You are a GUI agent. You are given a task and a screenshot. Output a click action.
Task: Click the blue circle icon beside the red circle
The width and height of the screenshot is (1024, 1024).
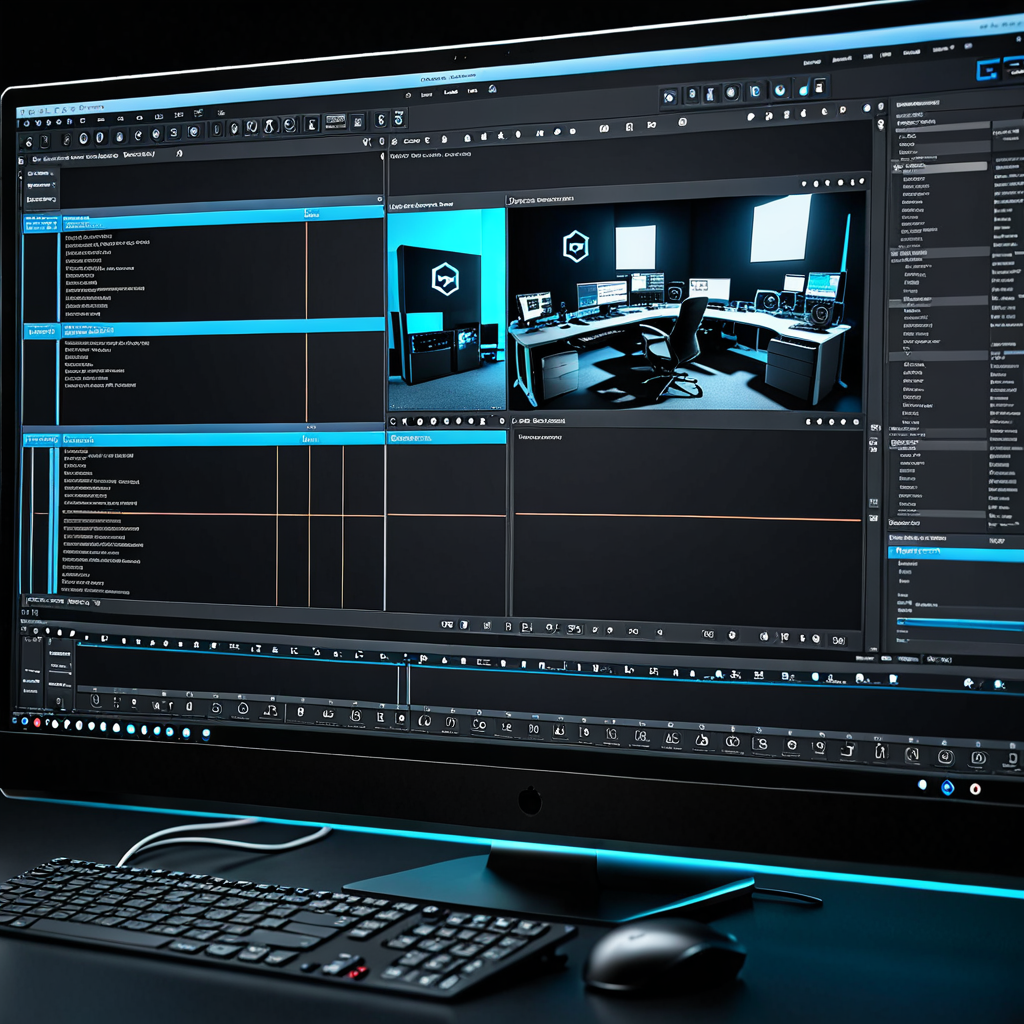tap(948, 787)
